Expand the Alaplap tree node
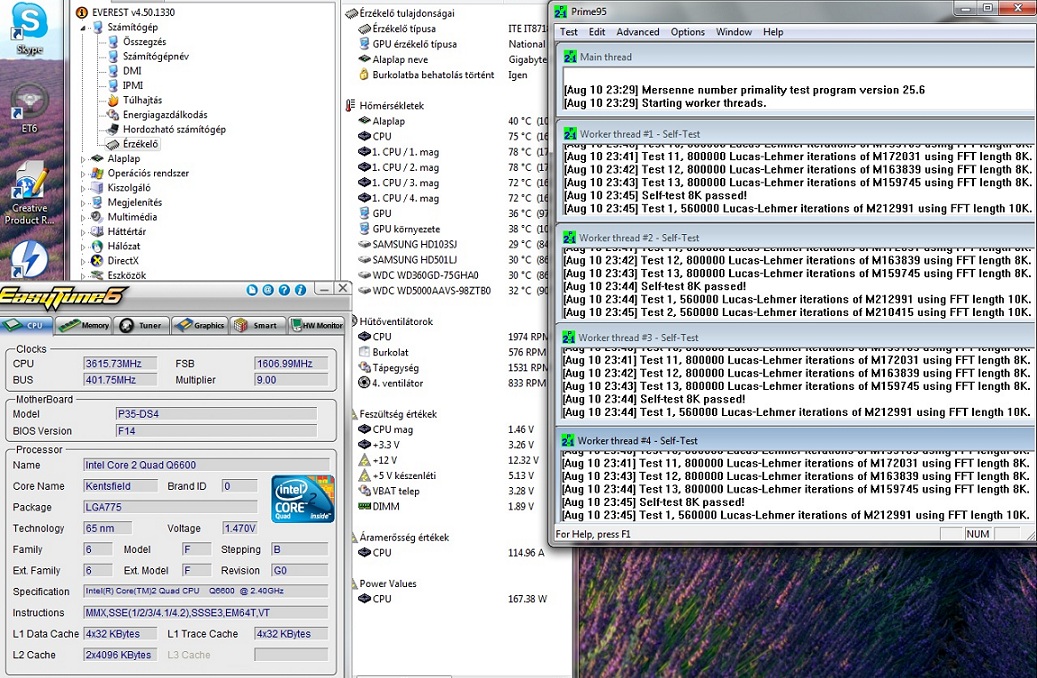The image size is (1037, 678). click(x=84, y=159)
